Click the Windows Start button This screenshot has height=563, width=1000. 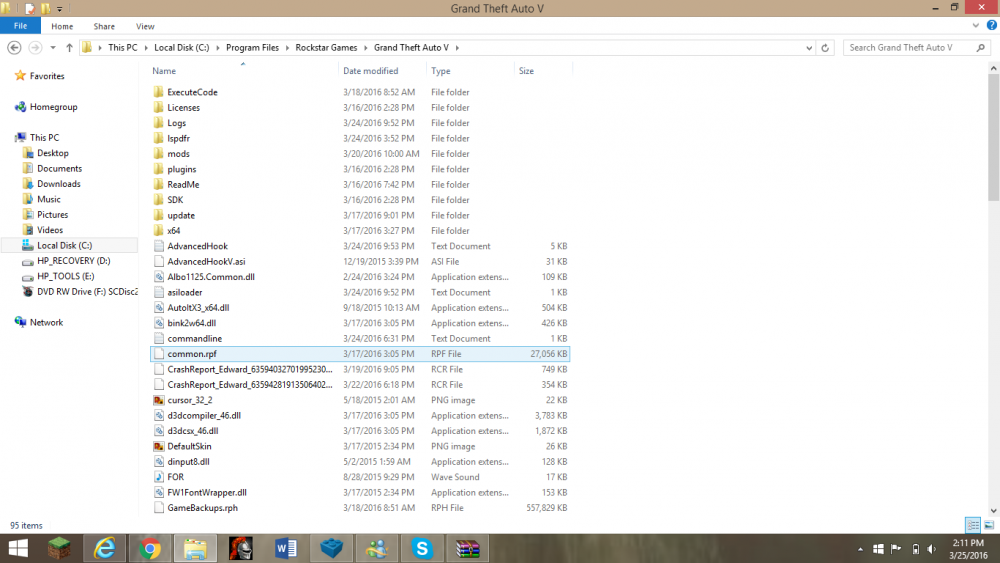[18, 548]
